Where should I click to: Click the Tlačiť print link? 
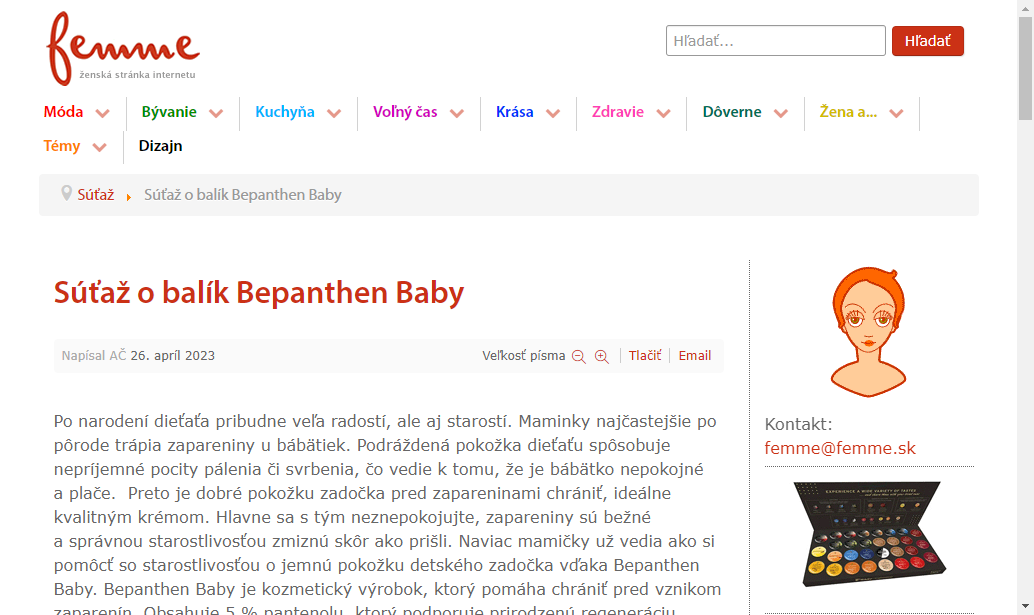tap(644, 356)
